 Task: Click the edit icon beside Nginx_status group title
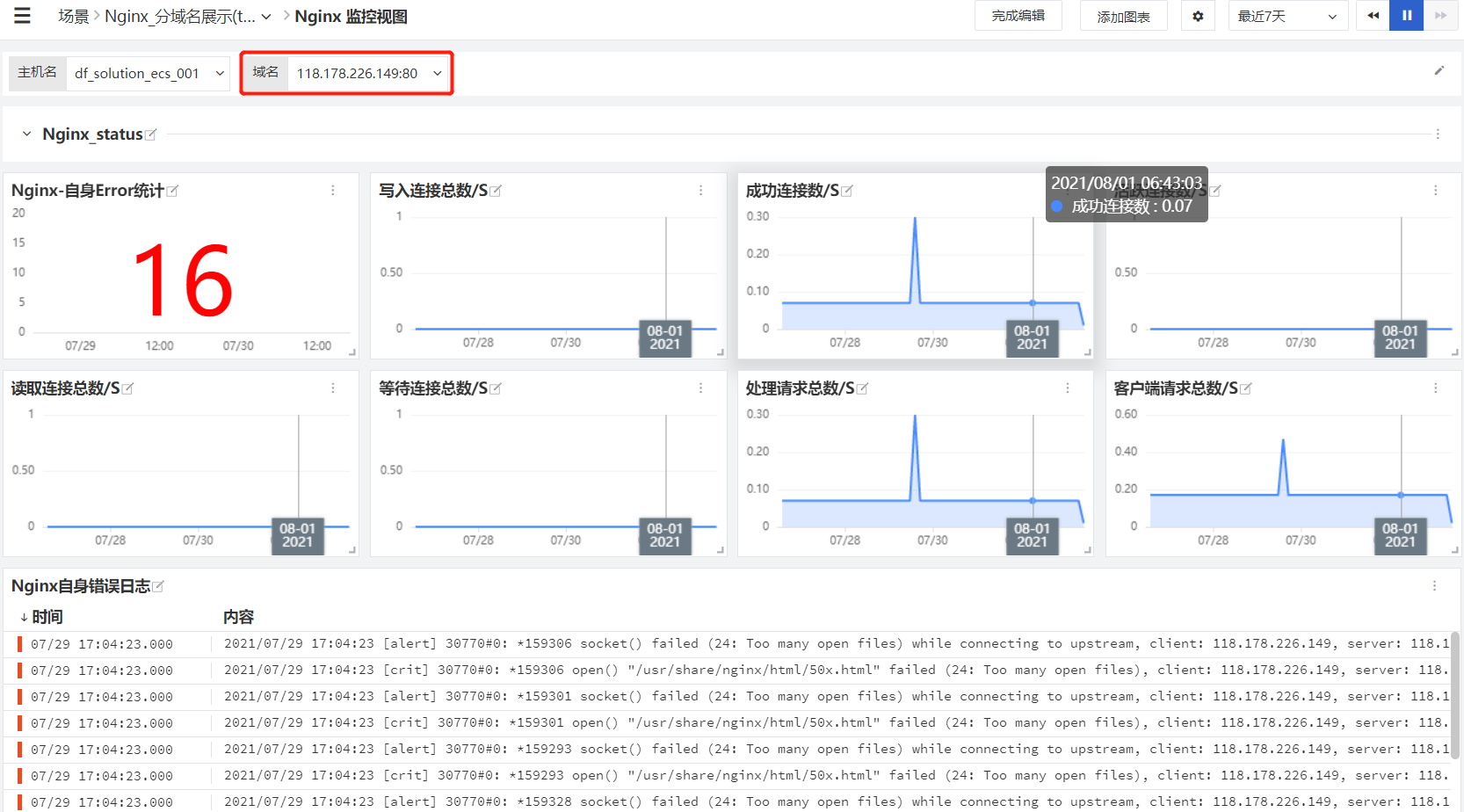click(x=150, y=134)
